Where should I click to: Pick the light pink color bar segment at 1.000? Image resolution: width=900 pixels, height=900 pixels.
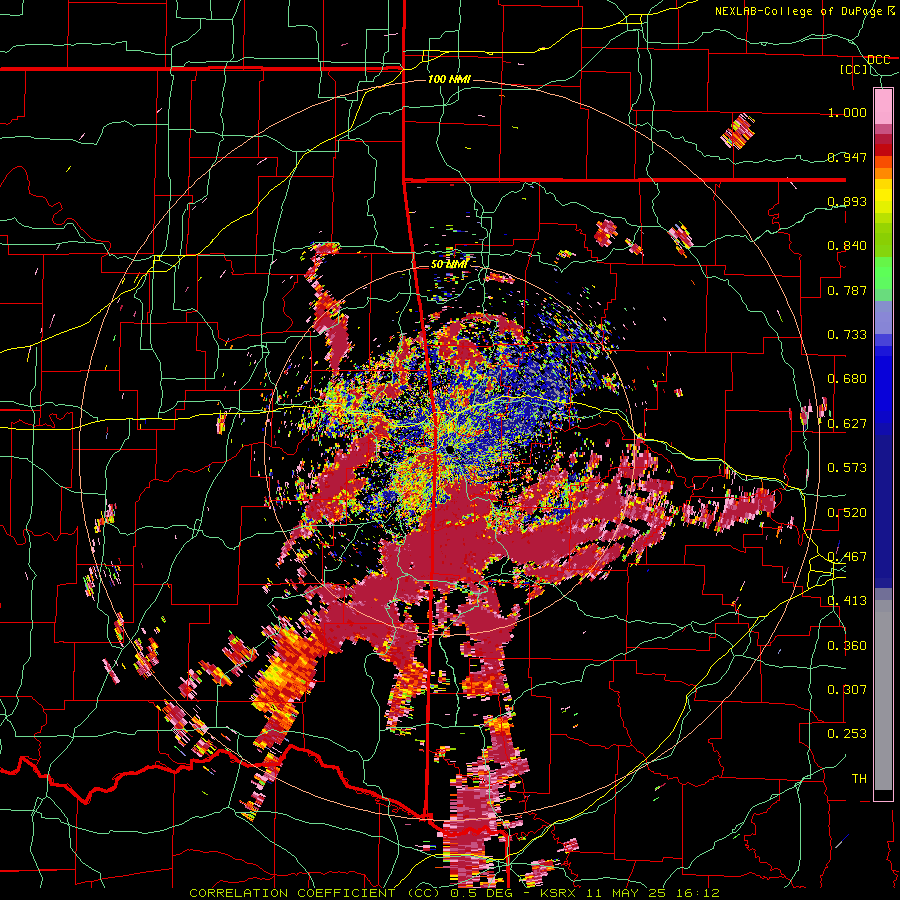[883, 107]
